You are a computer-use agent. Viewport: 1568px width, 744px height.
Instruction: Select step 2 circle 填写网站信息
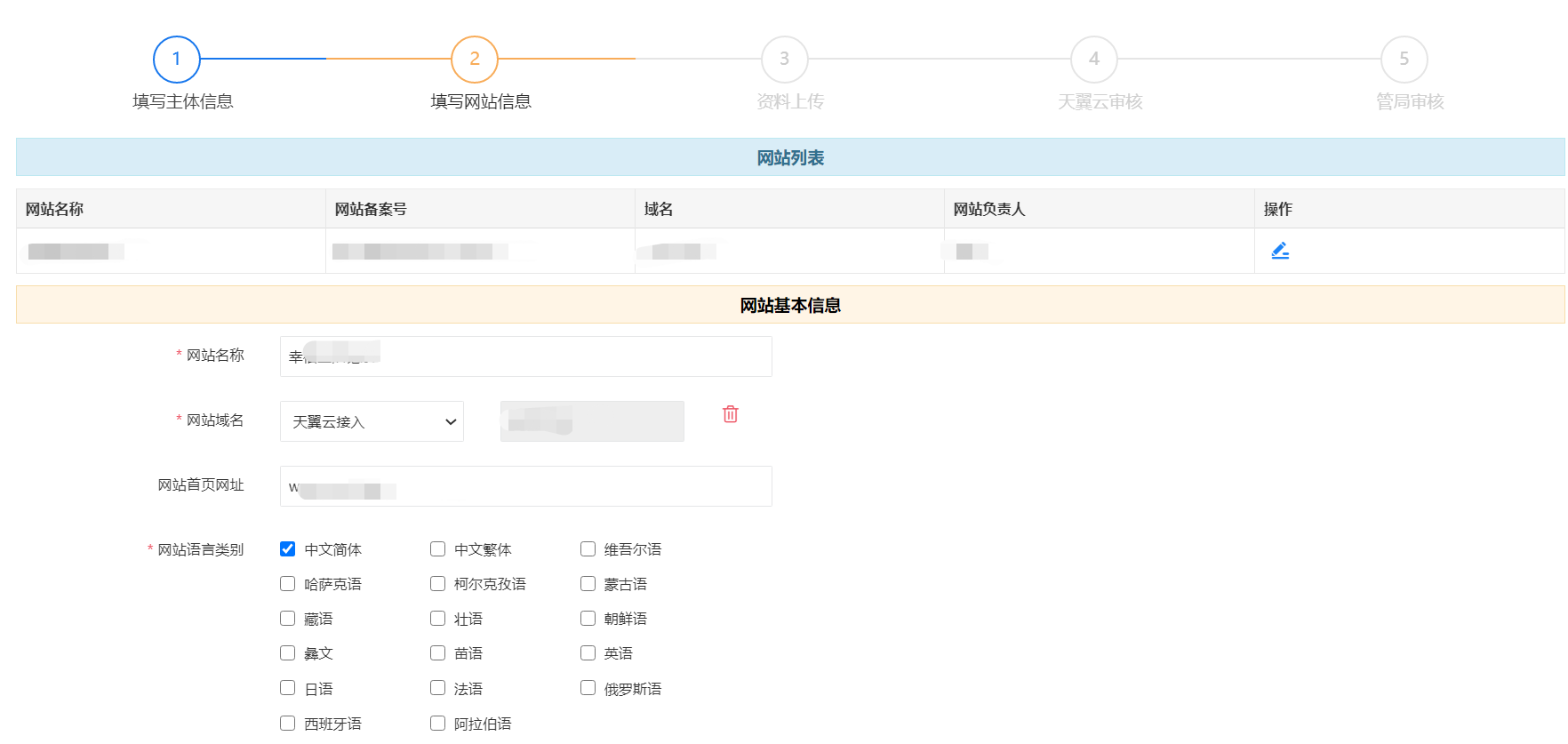pos(475,59)
